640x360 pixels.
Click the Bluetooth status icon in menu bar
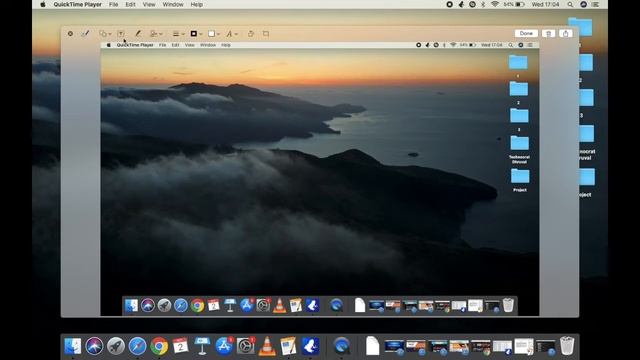coord(483,4)
